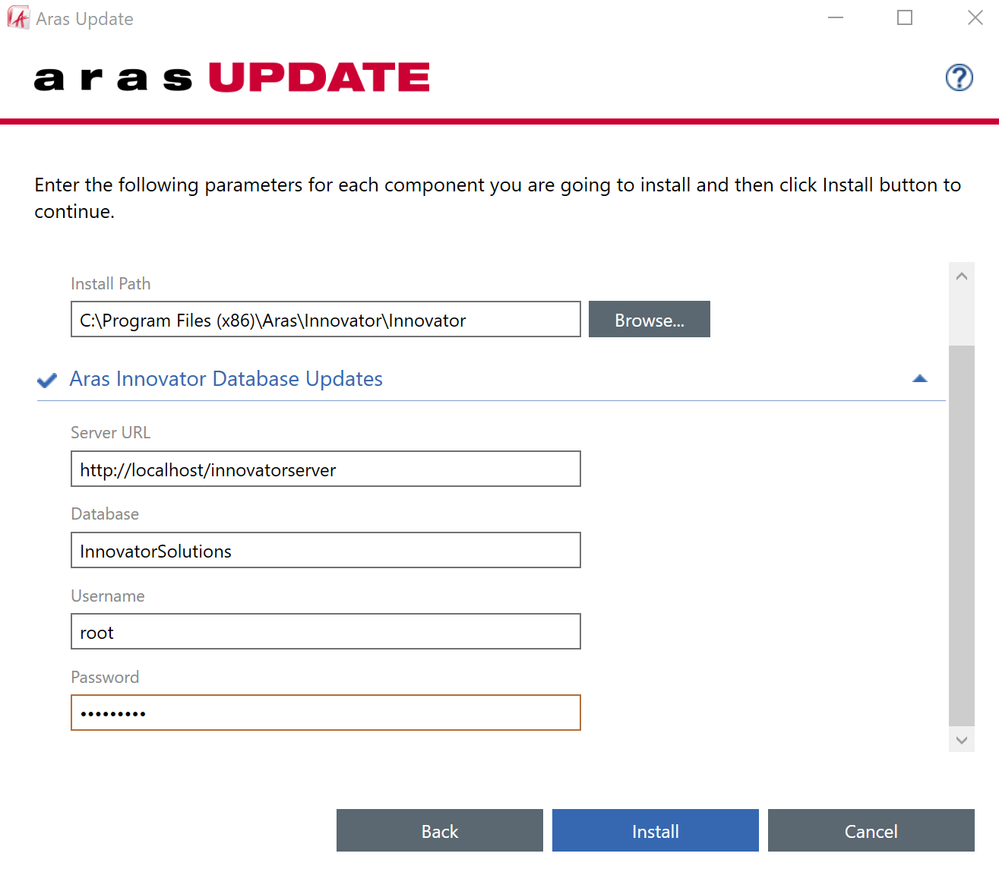The height and width of the screenshot is (888, 999).
Task: Click into the Server URL field
Action: [x=325, y=469]
